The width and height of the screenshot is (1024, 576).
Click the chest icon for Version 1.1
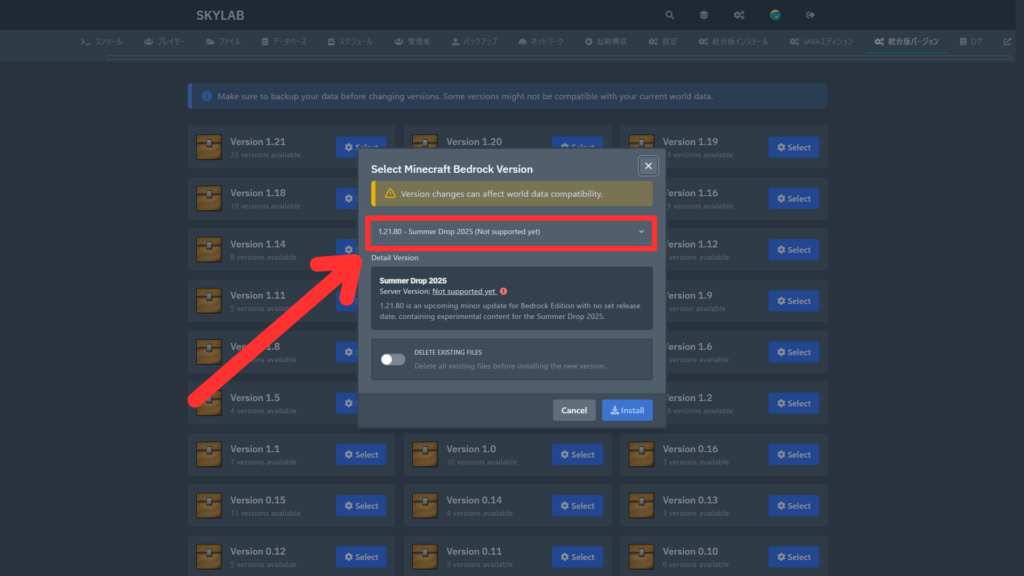tap(209, 454)
